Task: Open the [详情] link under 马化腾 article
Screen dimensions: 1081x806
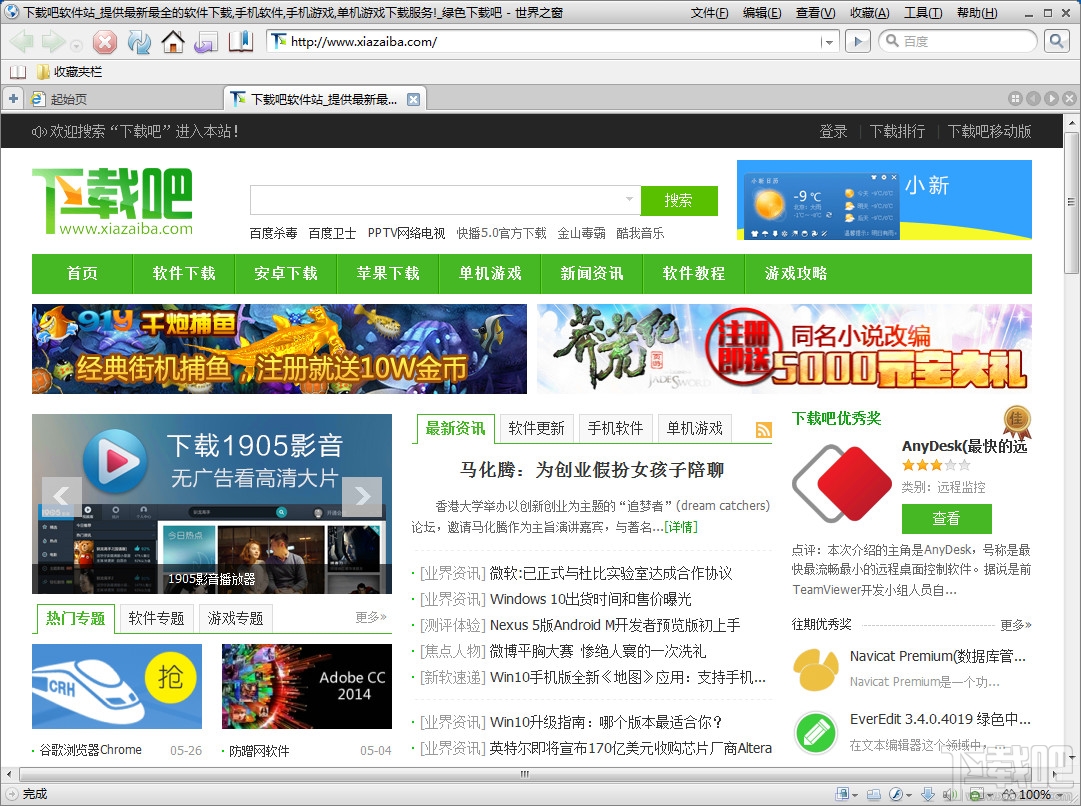Action: click(680, 527)
